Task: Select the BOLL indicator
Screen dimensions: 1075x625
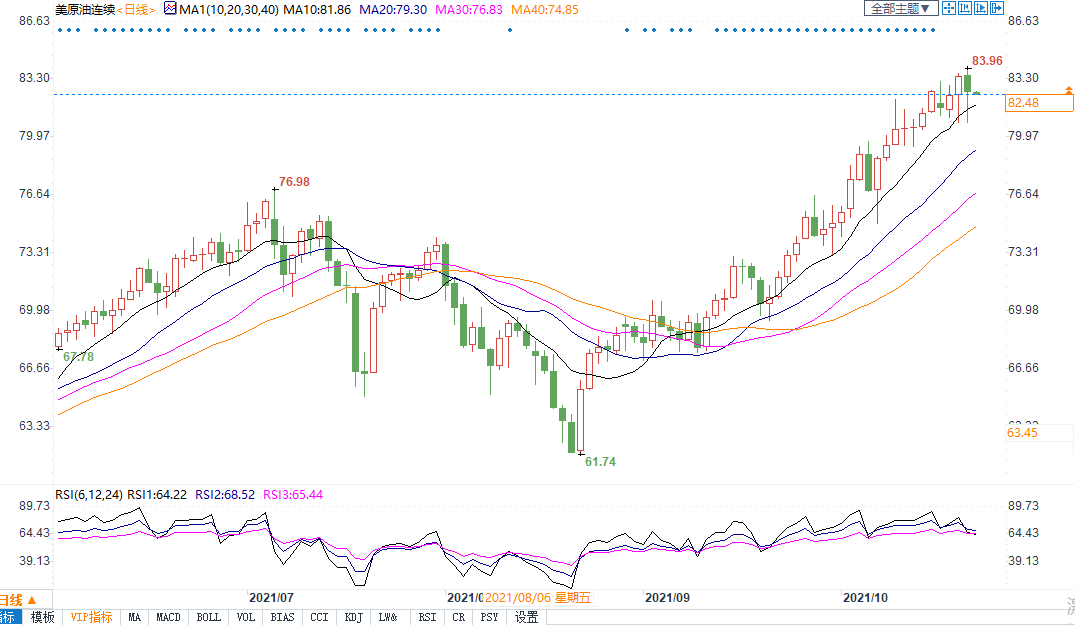Action: 209,617
